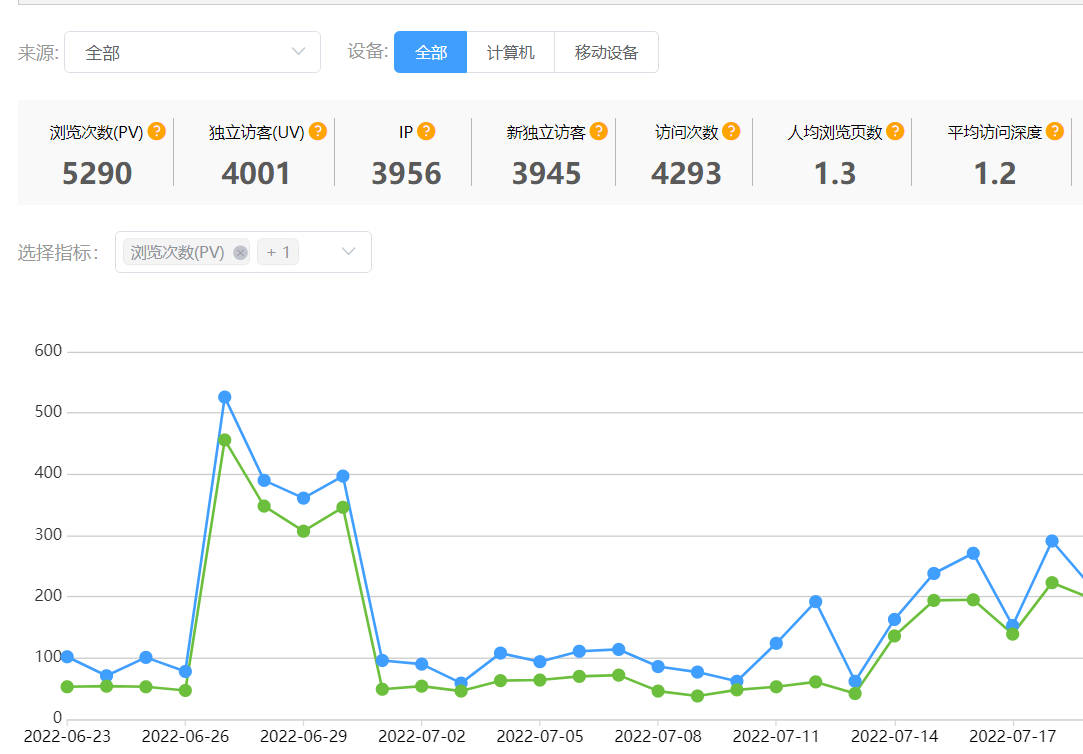Expand the 来源 全部 dropdown

point(192,52)
